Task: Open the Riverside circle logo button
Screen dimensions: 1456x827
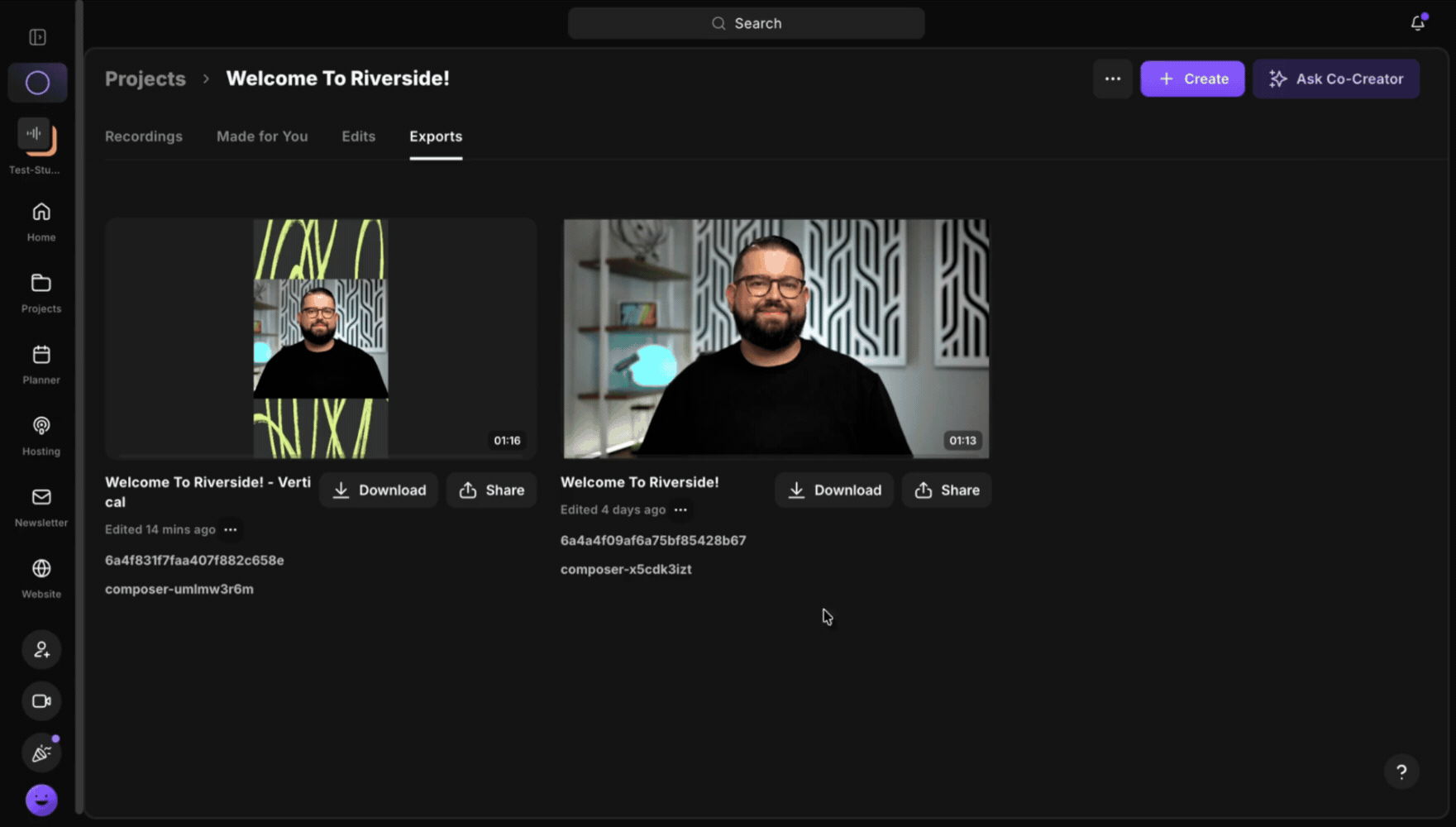Action: [37, 83]
